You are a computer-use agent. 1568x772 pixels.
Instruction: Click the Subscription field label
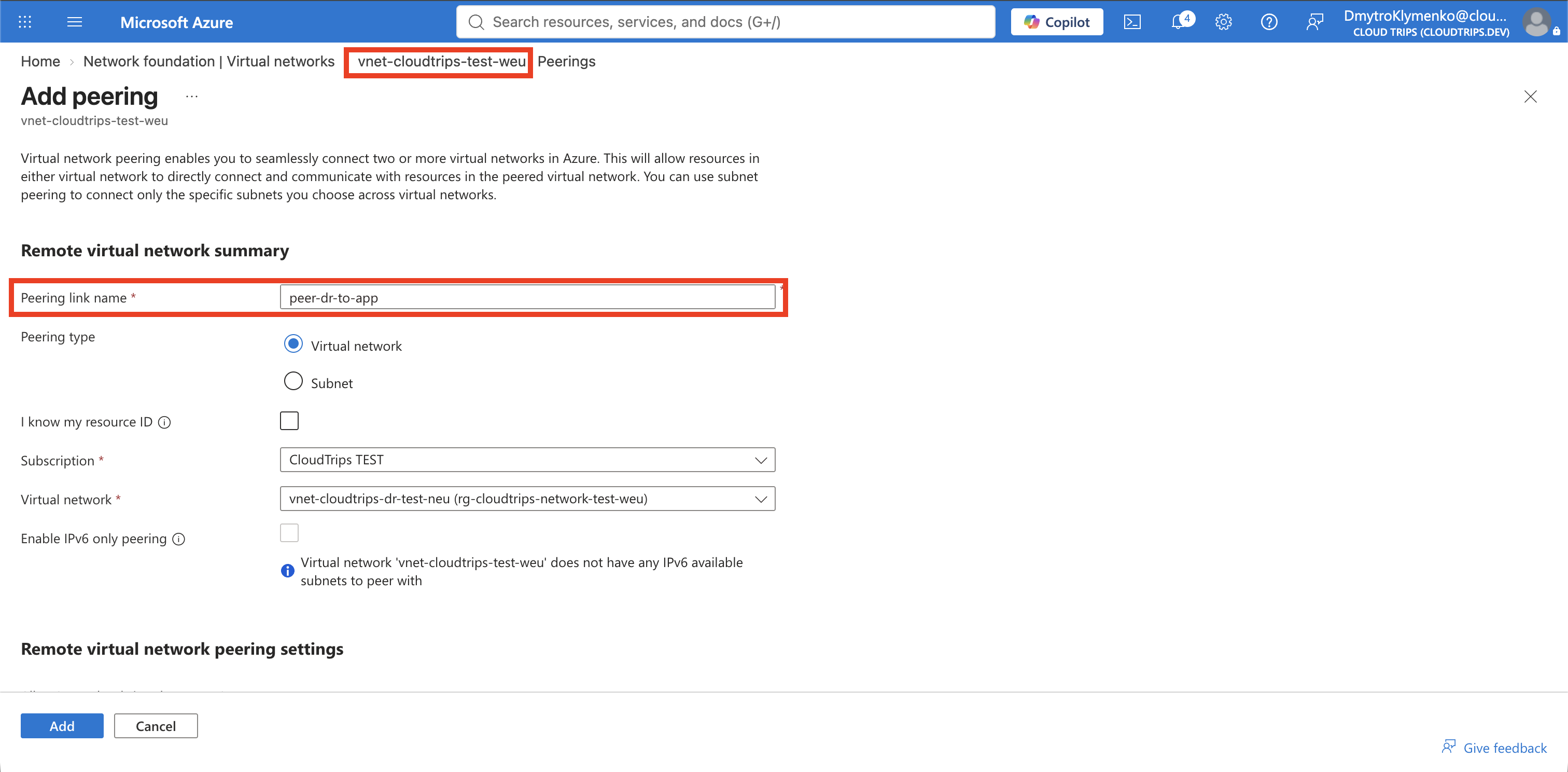[x=57, y=461]
